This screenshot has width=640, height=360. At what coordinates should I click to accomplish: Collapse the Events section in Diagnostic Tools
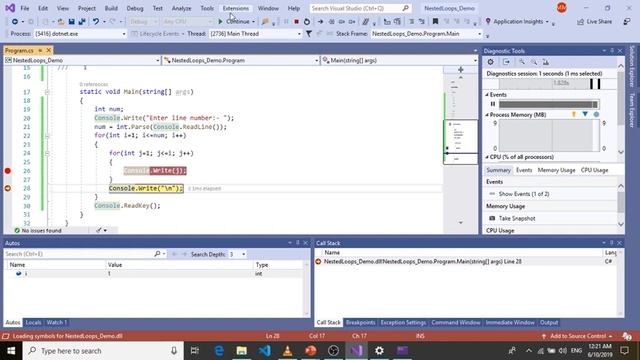[x=487, y=95]
